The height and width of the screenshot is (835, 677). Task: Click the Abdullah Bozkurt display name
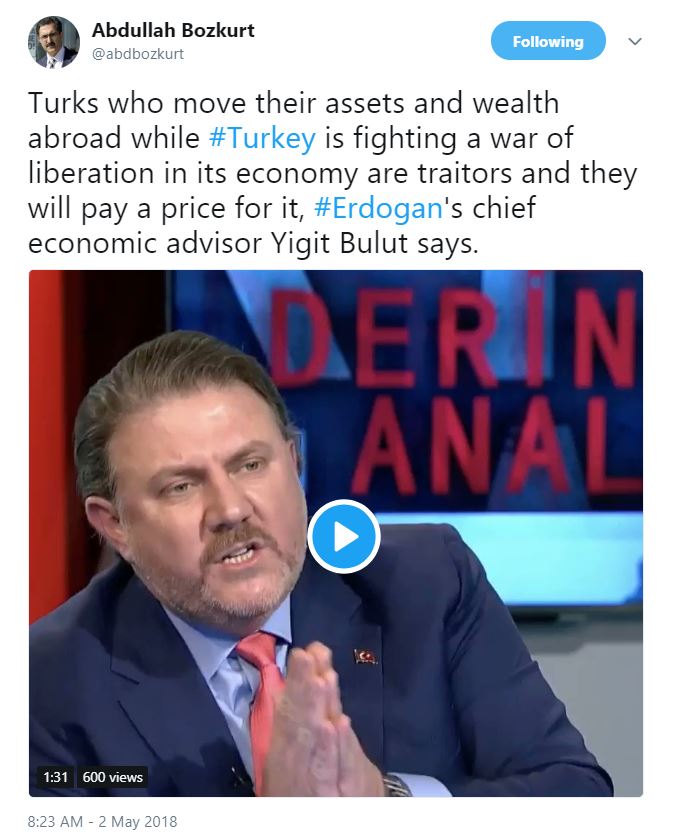tap(173, 30)
